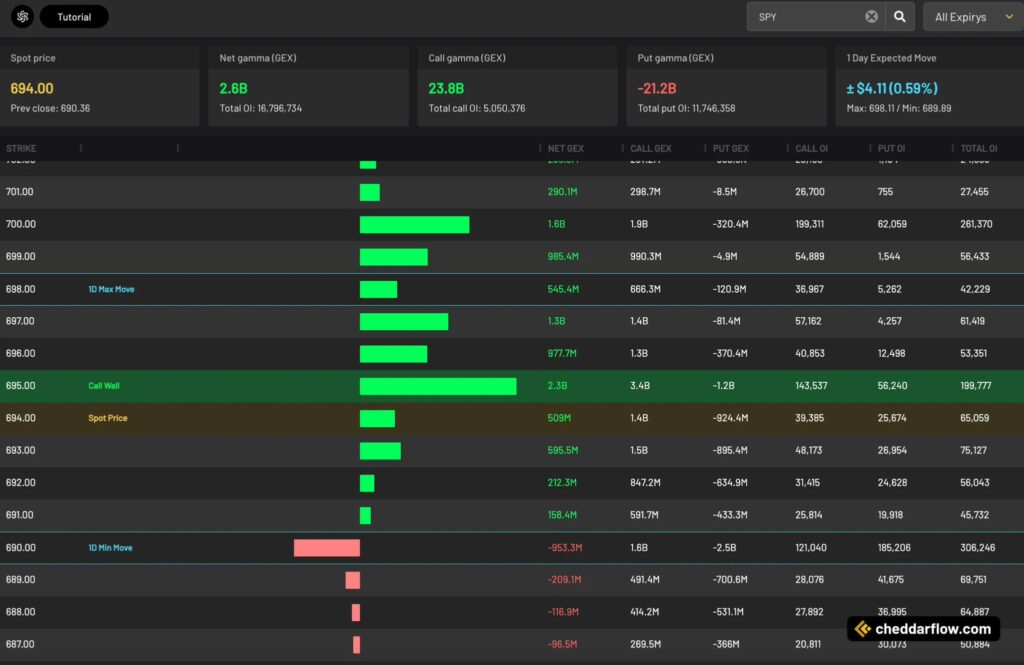The image size is (1024, 665).
Task: Clear the SPY ticker using the X icon
Action: 870,16
